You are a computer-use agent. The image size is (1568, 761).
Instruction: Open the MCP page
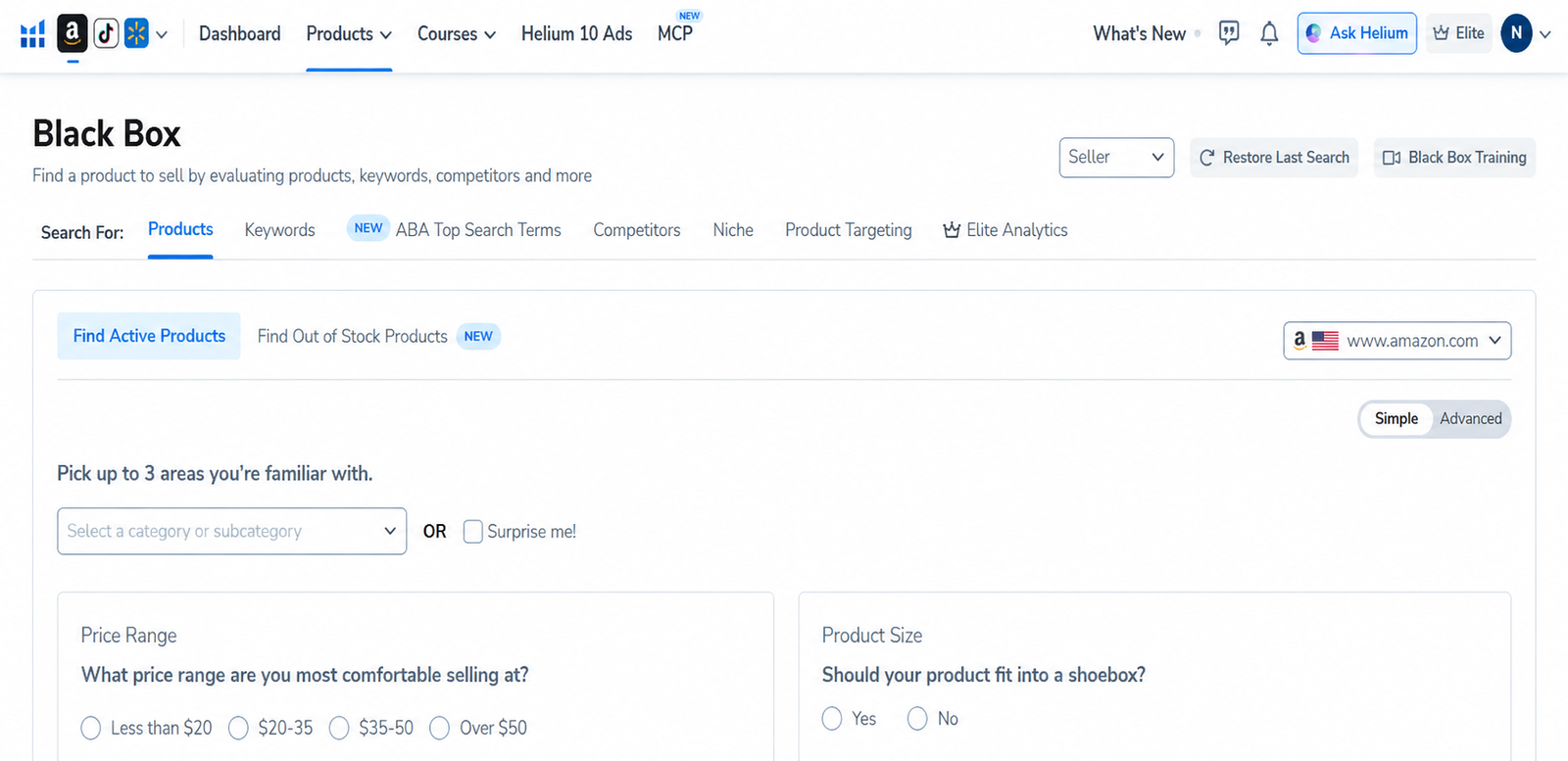[x=675, y=34]
